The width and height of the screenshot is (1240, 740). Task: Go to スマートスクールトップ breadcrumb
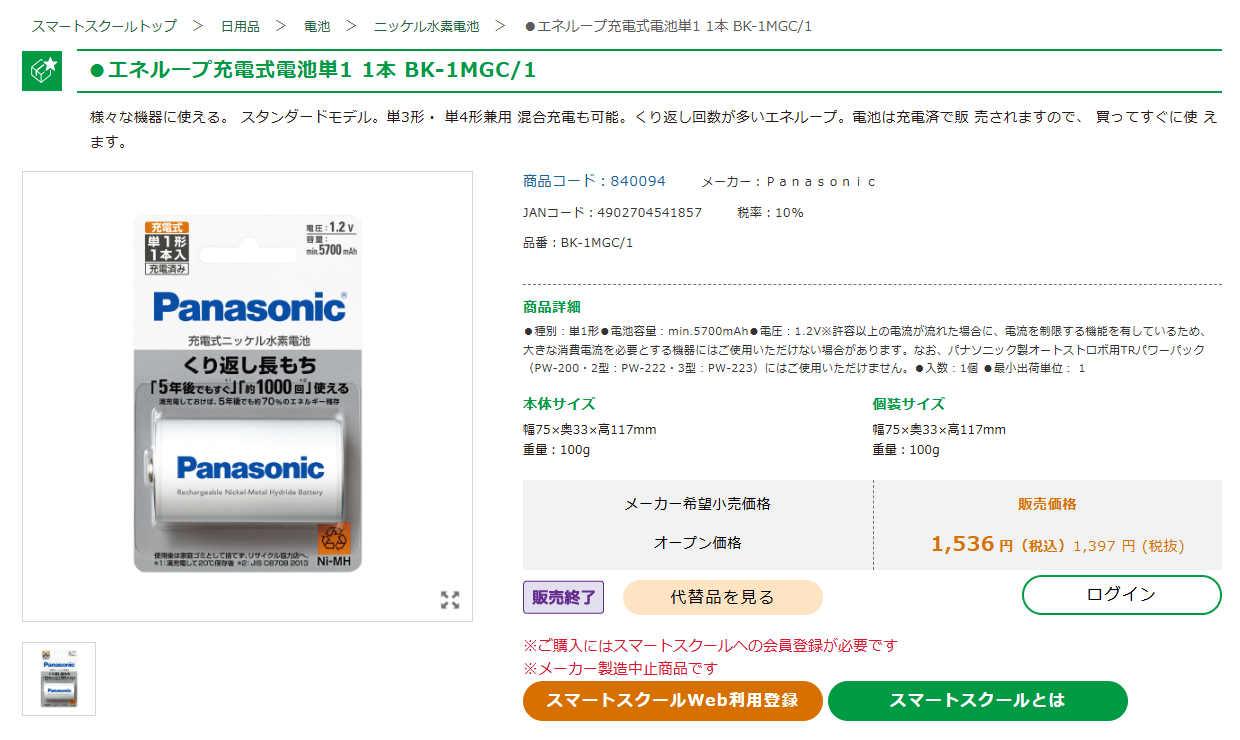click(x=104, y=25)
